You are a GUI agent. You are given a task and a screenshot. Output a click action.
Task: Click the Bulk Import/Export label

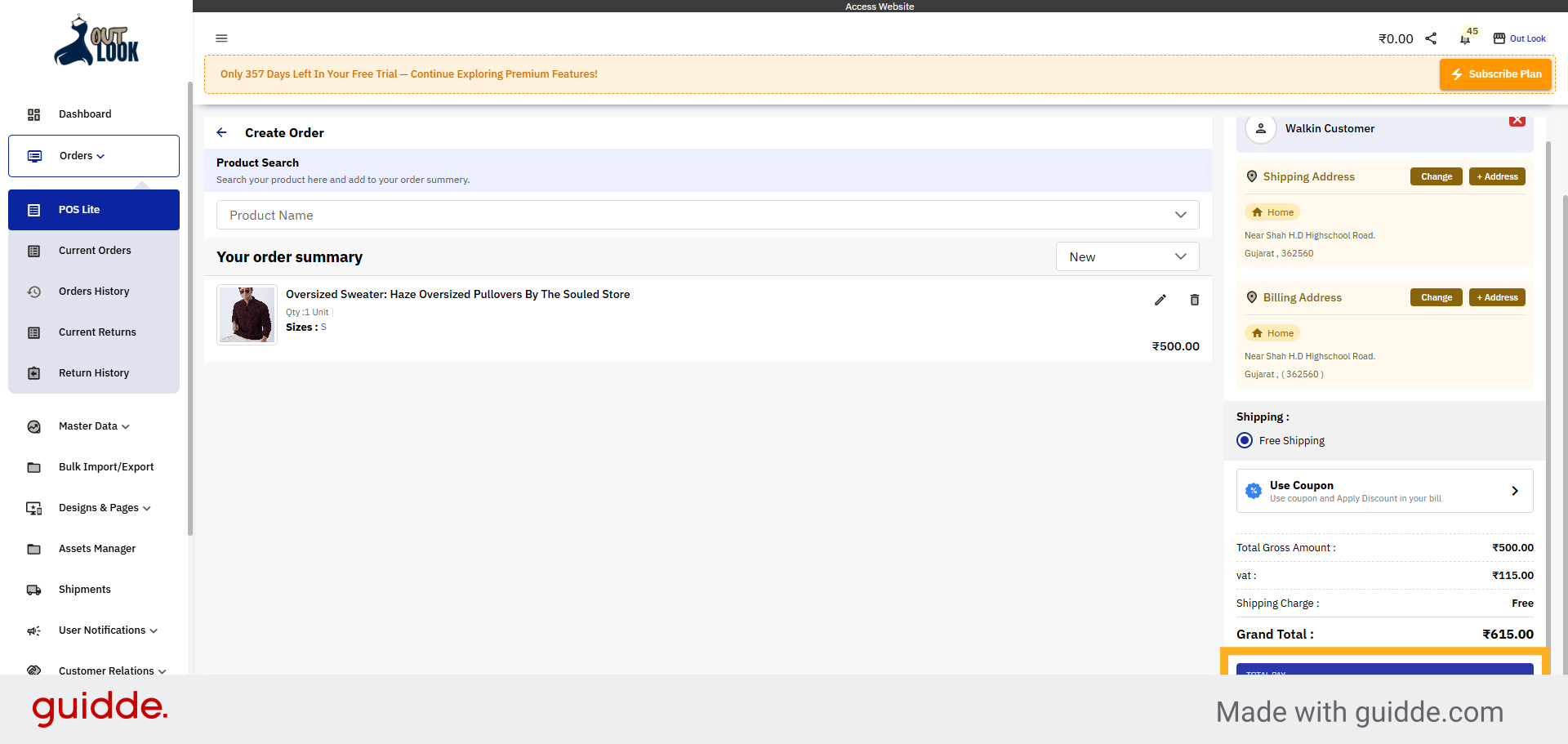[x=106, y=467]
